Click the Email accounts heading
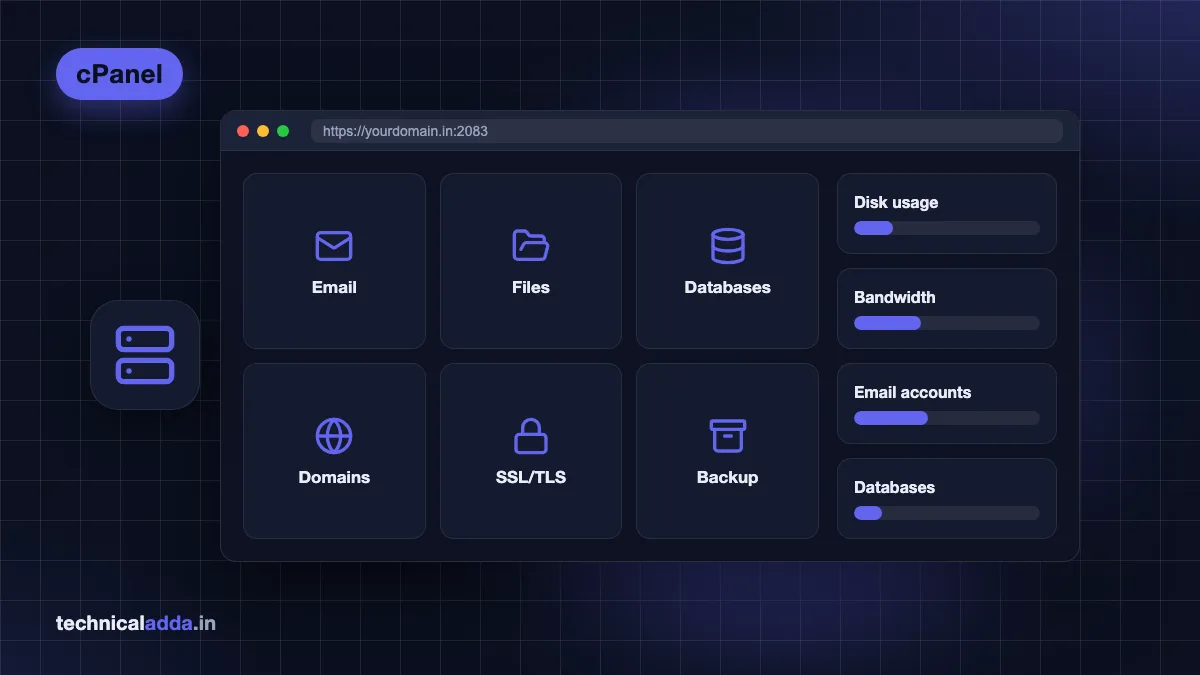Screen dimensions: 1200x675 tap(912, 392)
